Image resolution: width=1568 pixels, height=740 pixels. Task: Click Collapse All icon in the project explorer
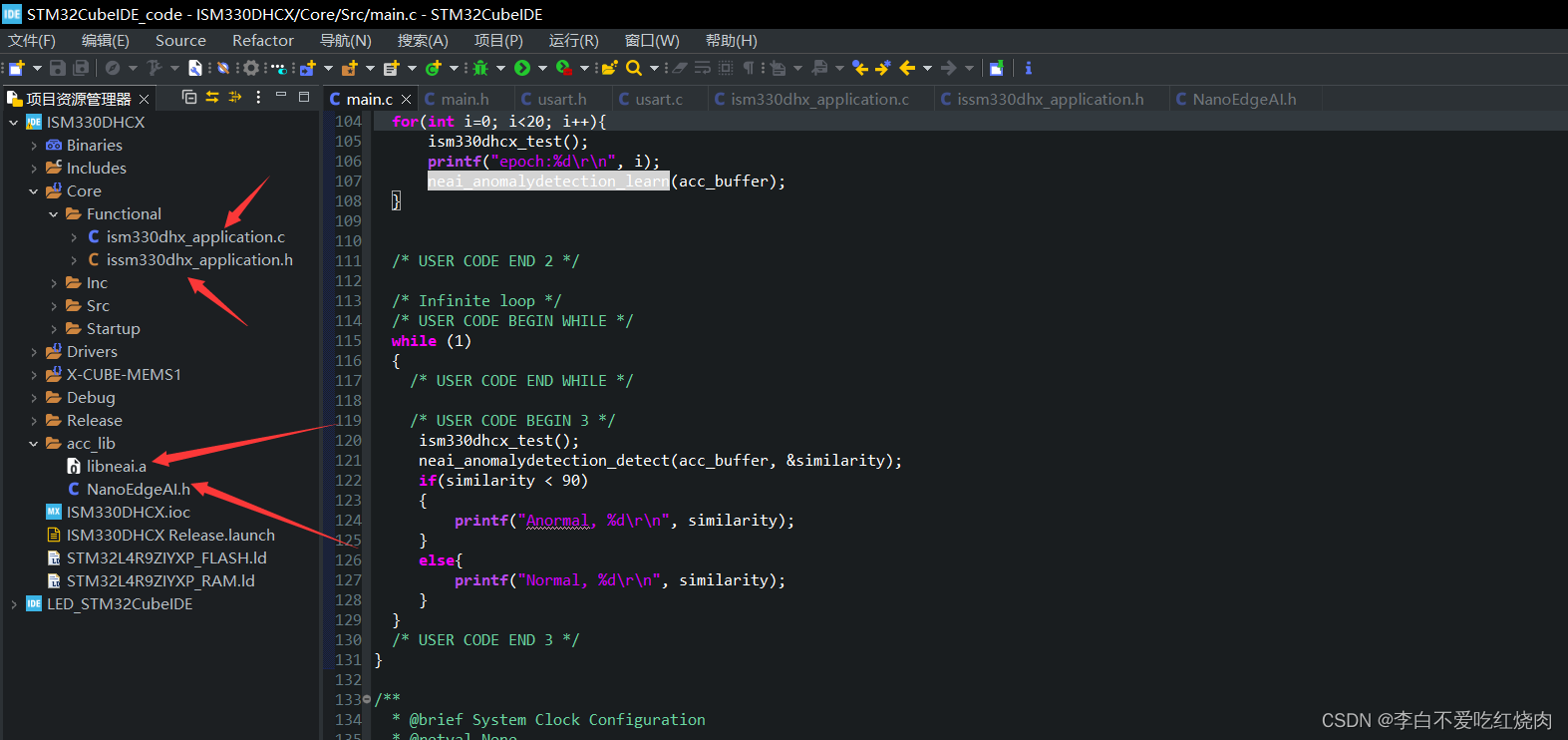(189, 97)
